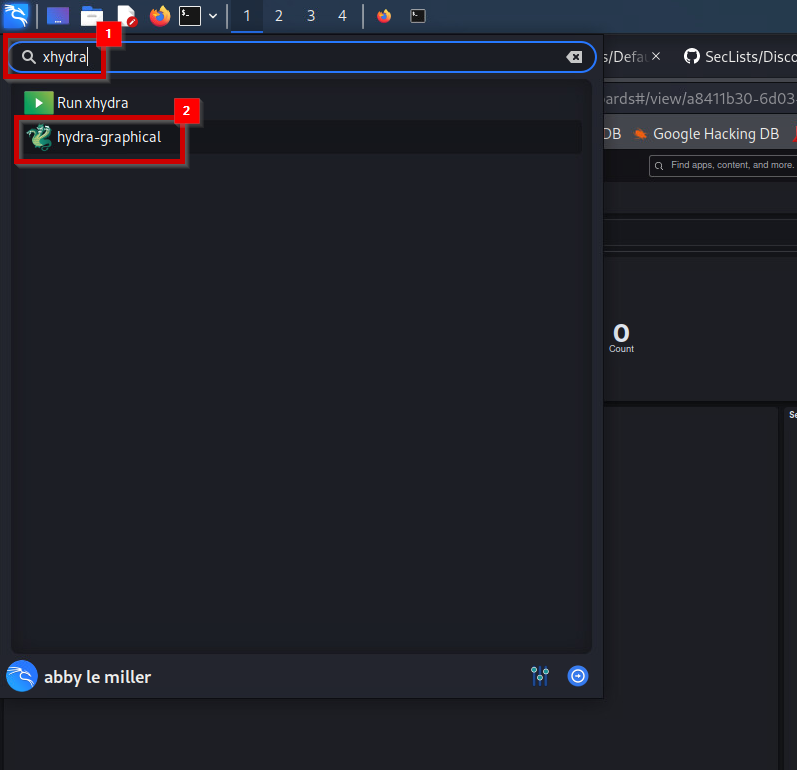The height and width of the screenshot is (770, 797).
Task: Select the Run xhydra result
Action: 92,102
